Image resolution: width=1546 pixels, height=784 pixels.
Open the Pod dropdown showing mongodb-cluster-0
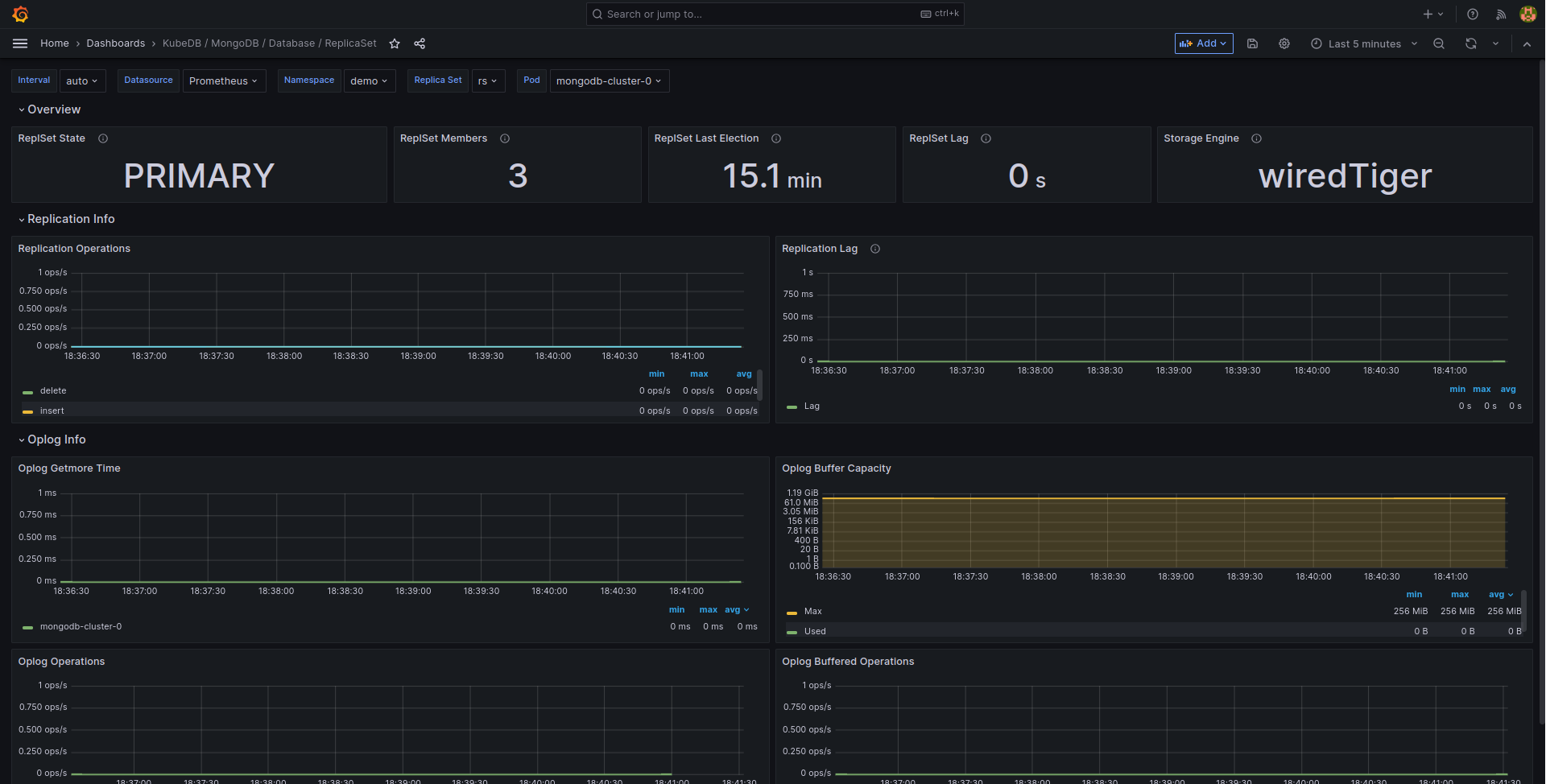click(609, 80)
